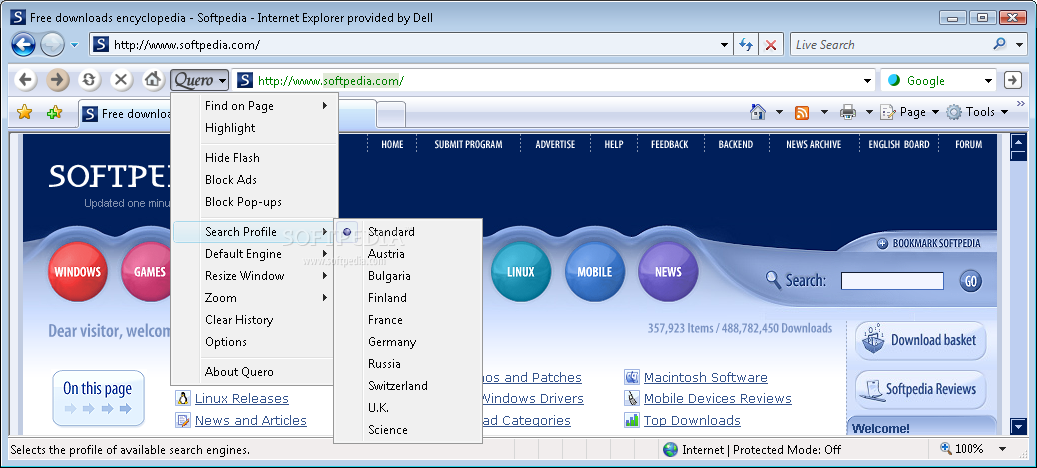Select the U.K. search profile
1037x468 pixels.
click(x=408, y=407)
